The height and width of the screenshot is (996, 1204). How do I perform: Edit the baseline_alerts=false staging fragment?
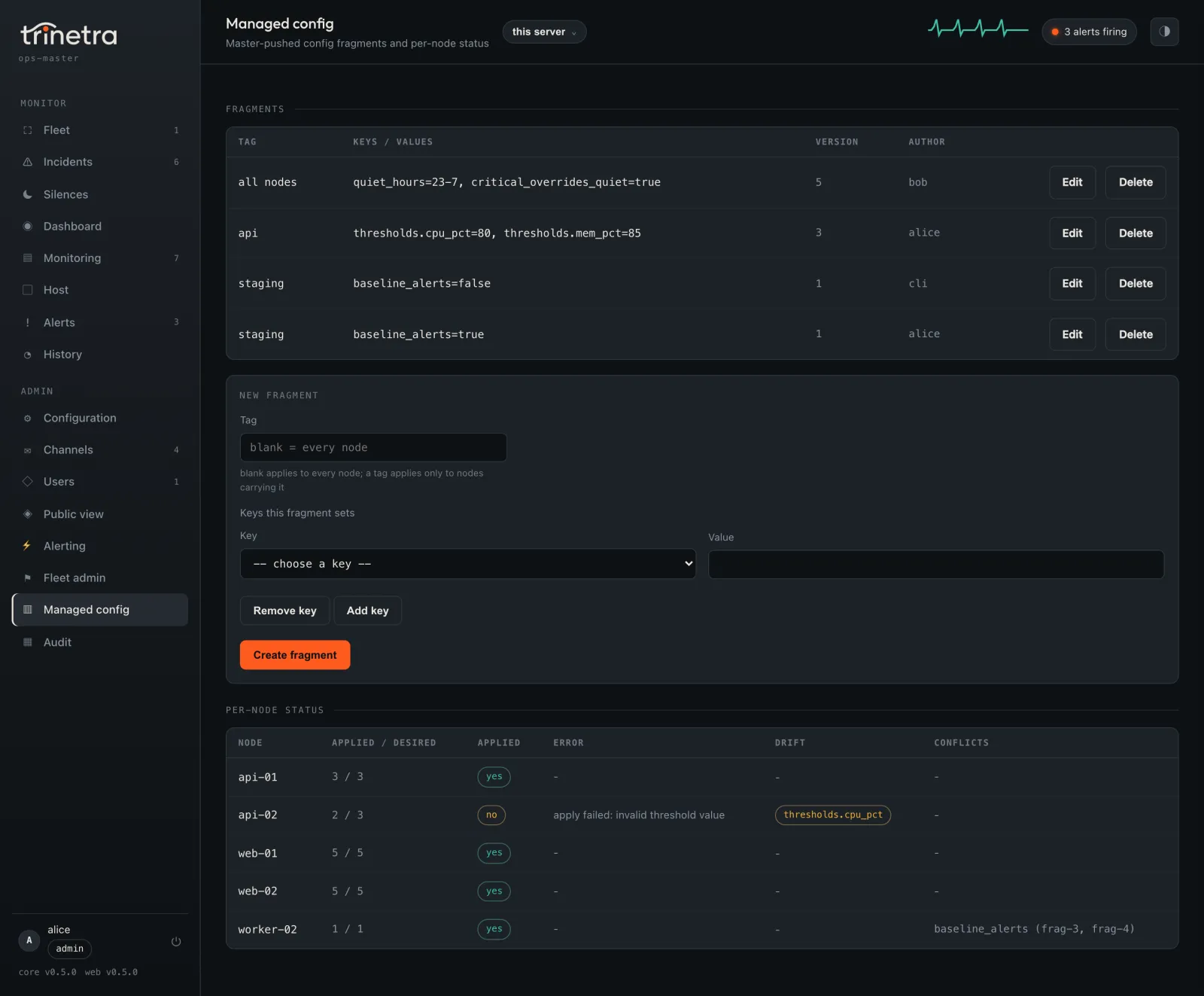(x=1072, y=284)
